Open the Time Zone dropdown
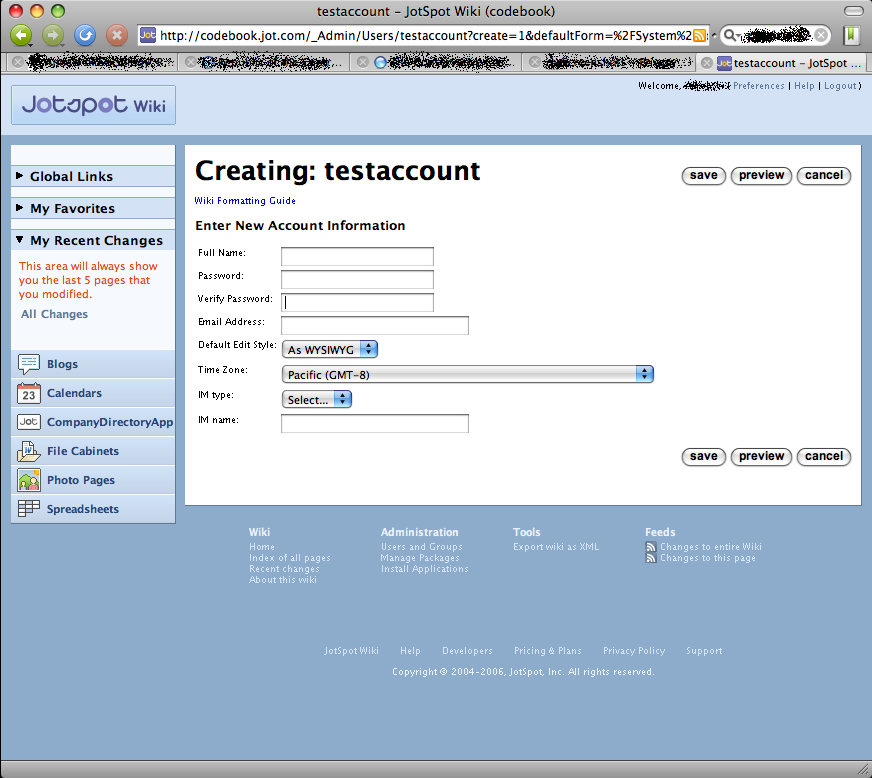 coord(468,374)
